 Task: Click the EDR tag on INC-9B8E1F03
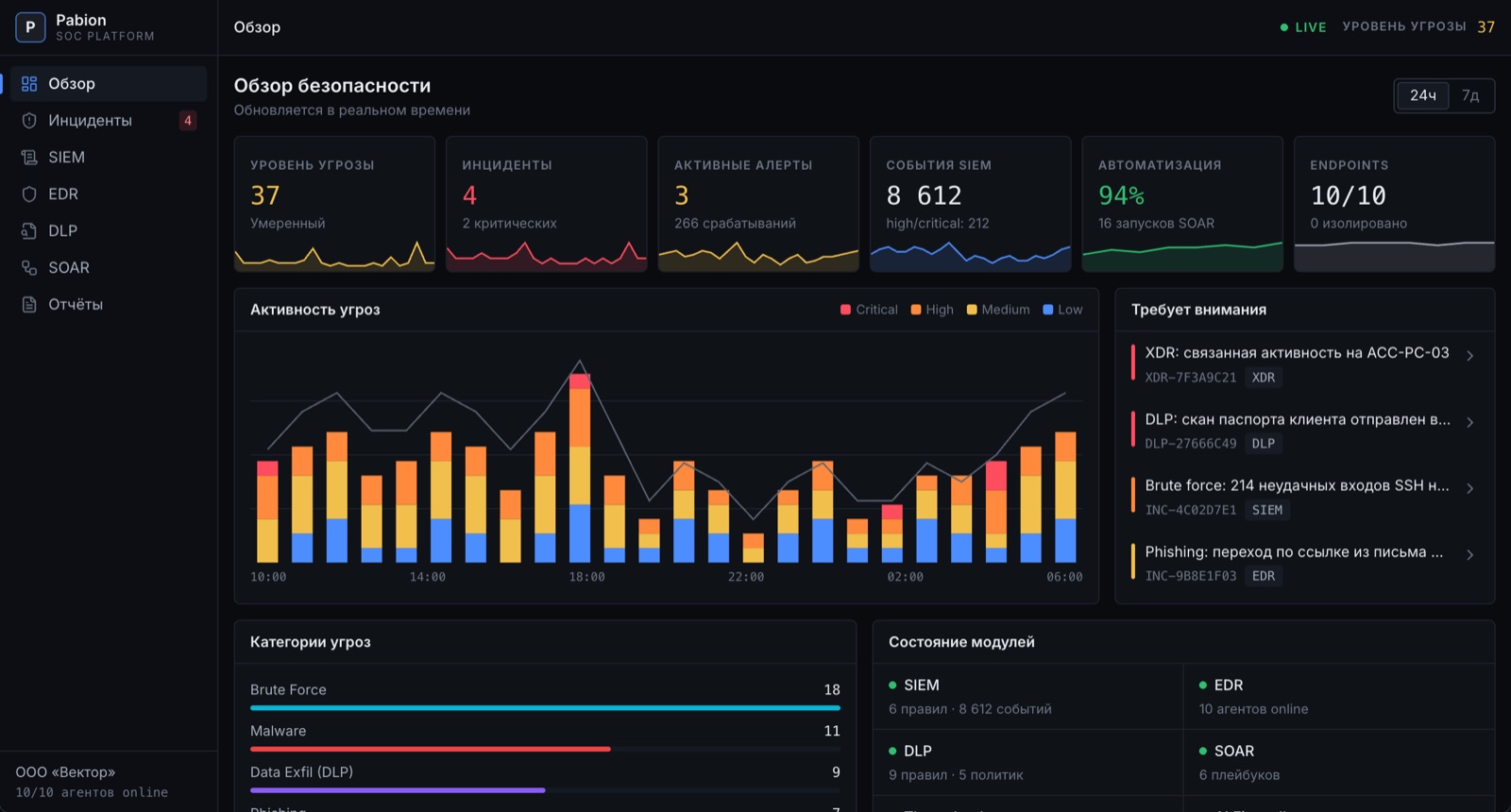(1264, 576)
